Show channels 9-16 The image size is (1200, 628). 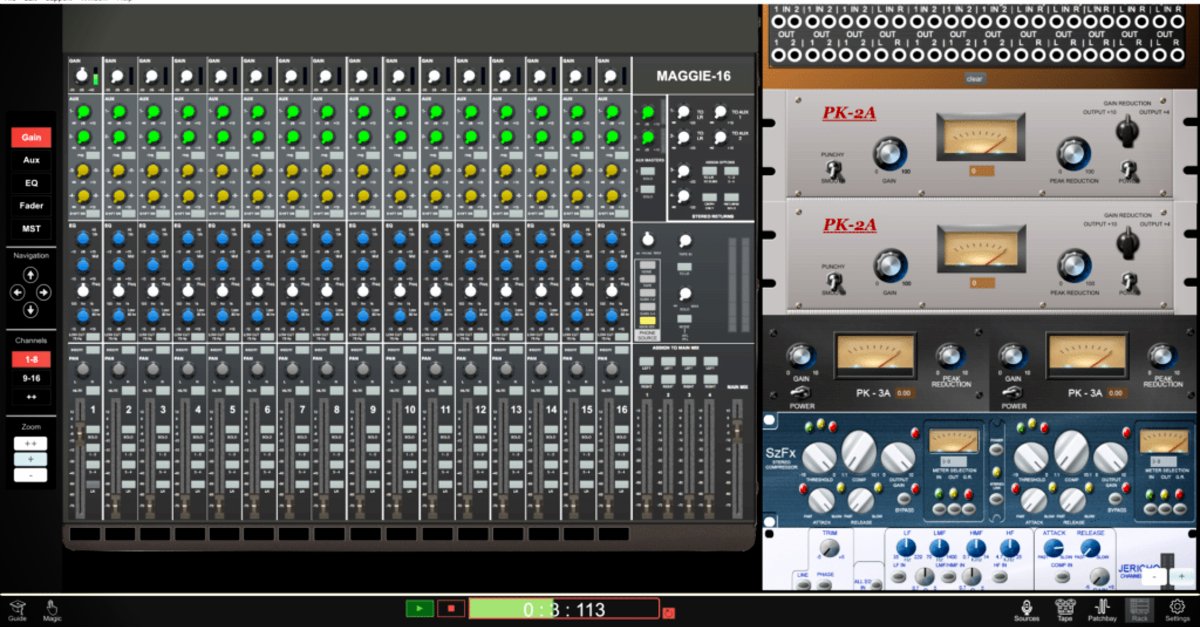click(31, 378)
